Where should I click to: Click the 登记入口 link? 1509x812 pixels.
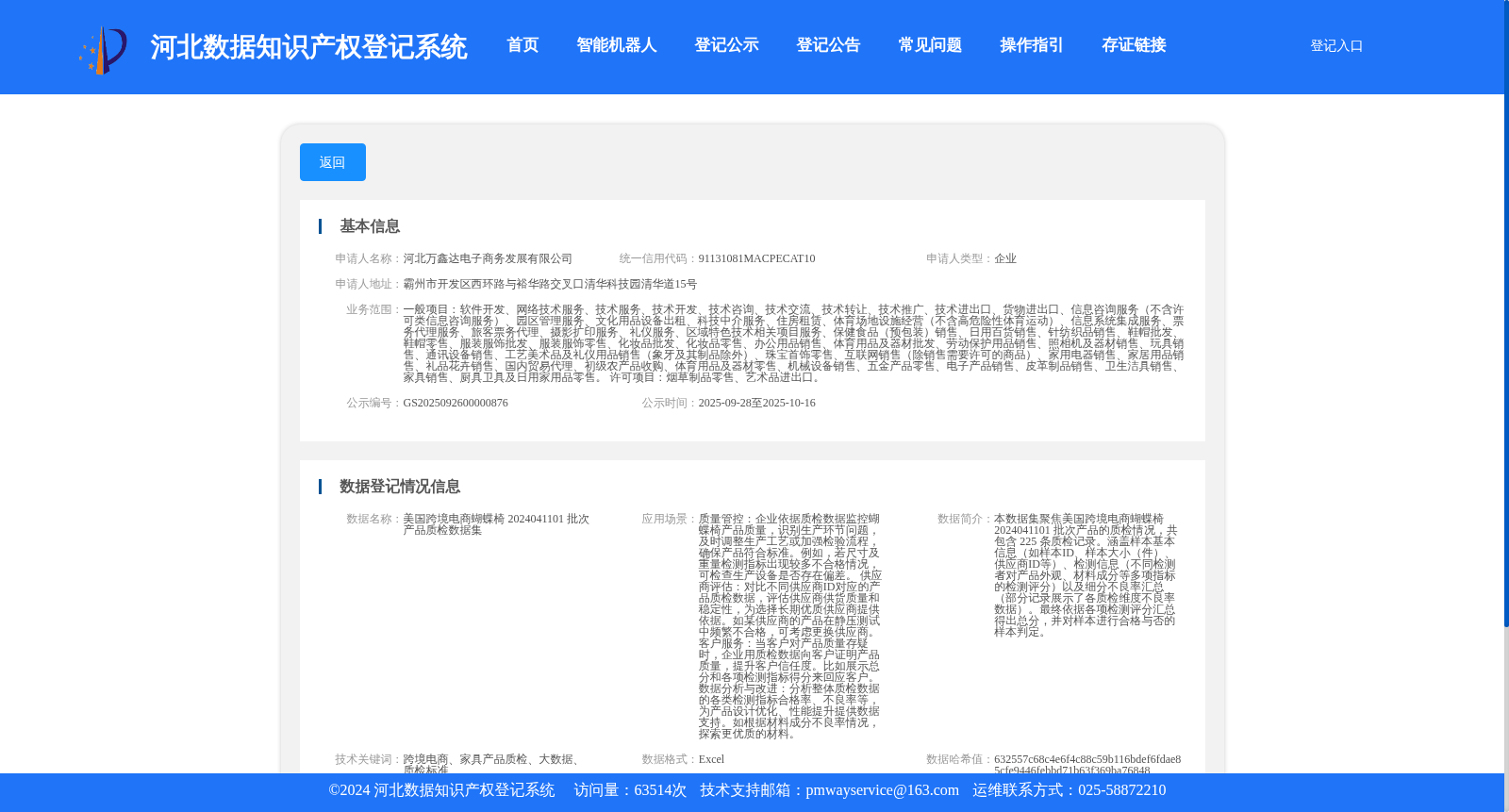pyautogui.click(x=1336, y=45)
